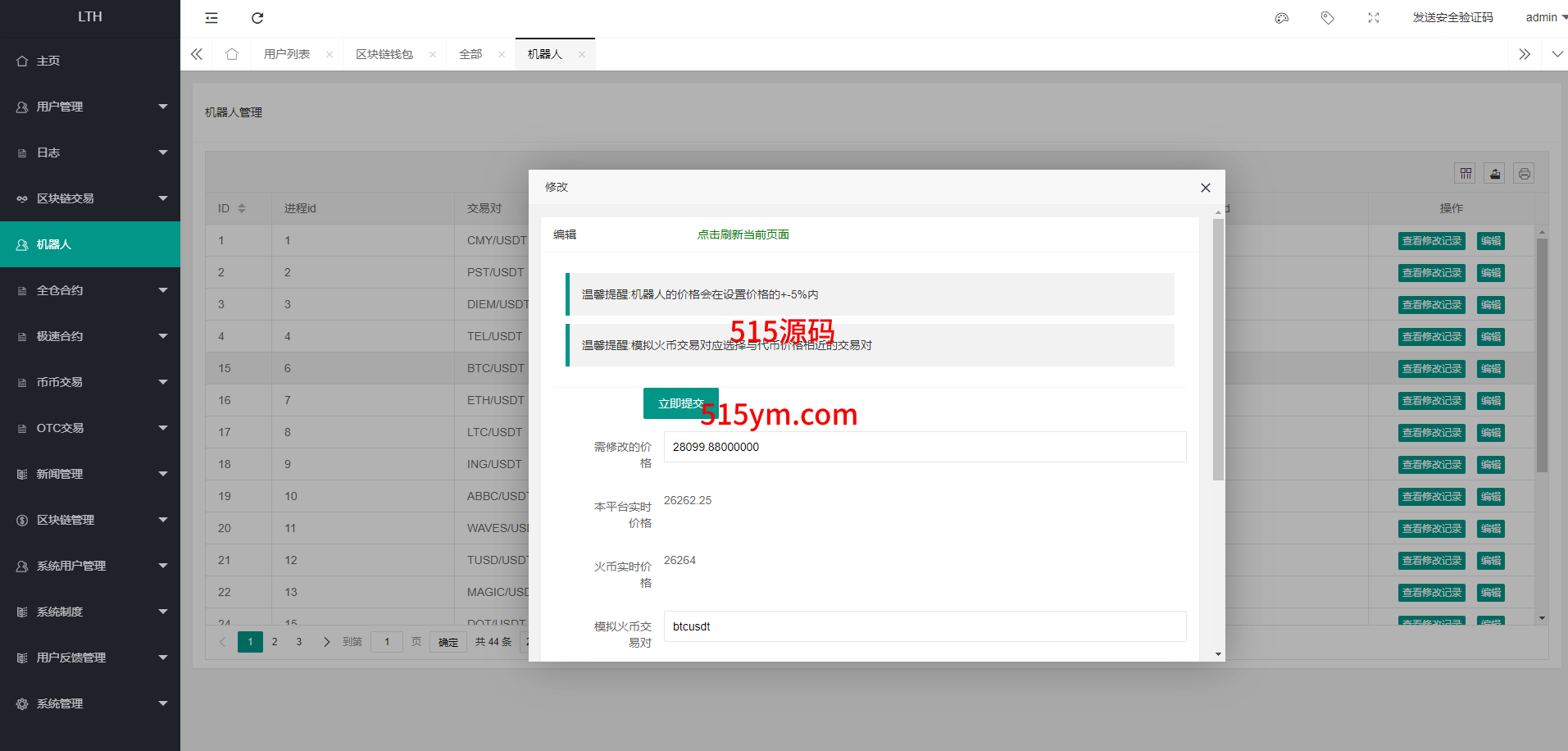
Task: Go to home tab icon
Action: (232, 54)
